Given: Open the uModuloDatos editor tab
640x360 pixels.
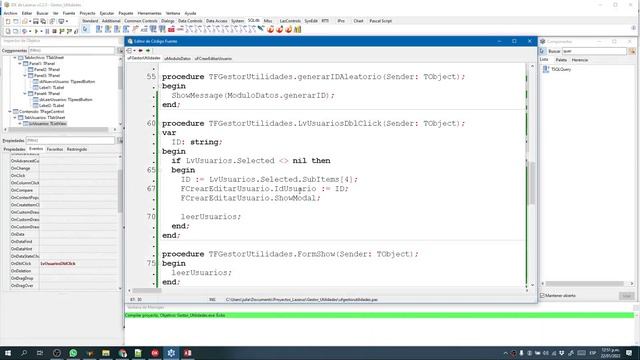Looking at the screenshot, I should pos(177,58).
